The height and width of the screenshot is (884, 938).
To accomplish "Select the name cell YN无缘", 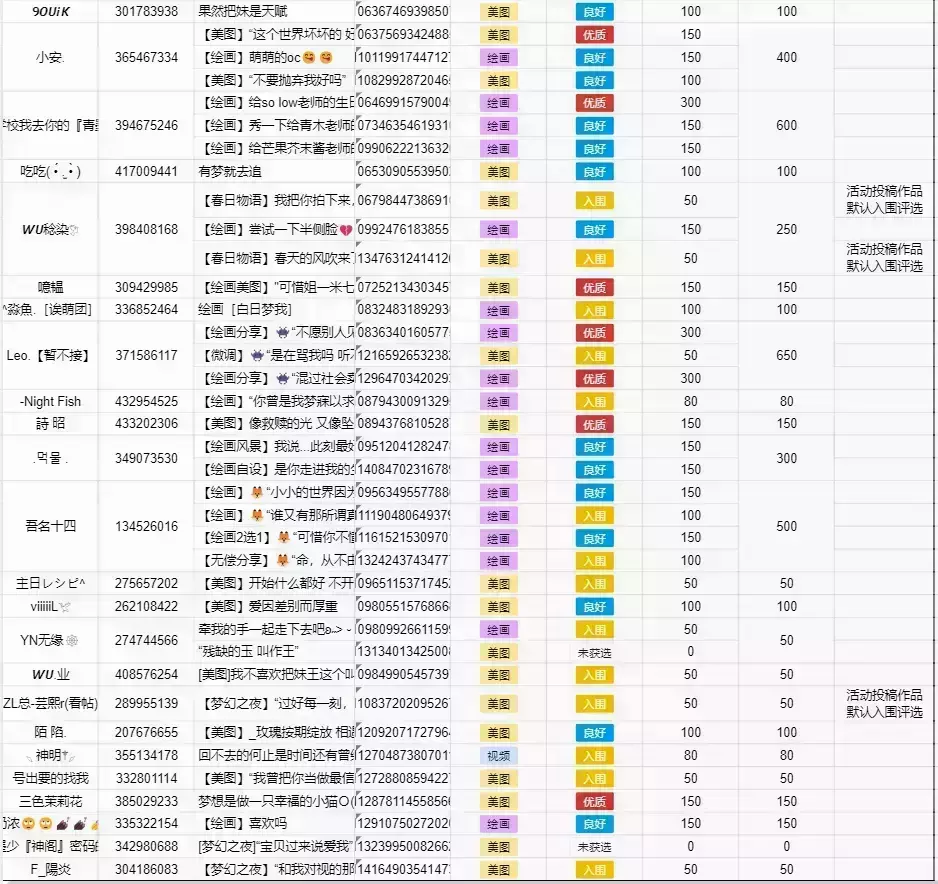I will [x=49, y=641].
